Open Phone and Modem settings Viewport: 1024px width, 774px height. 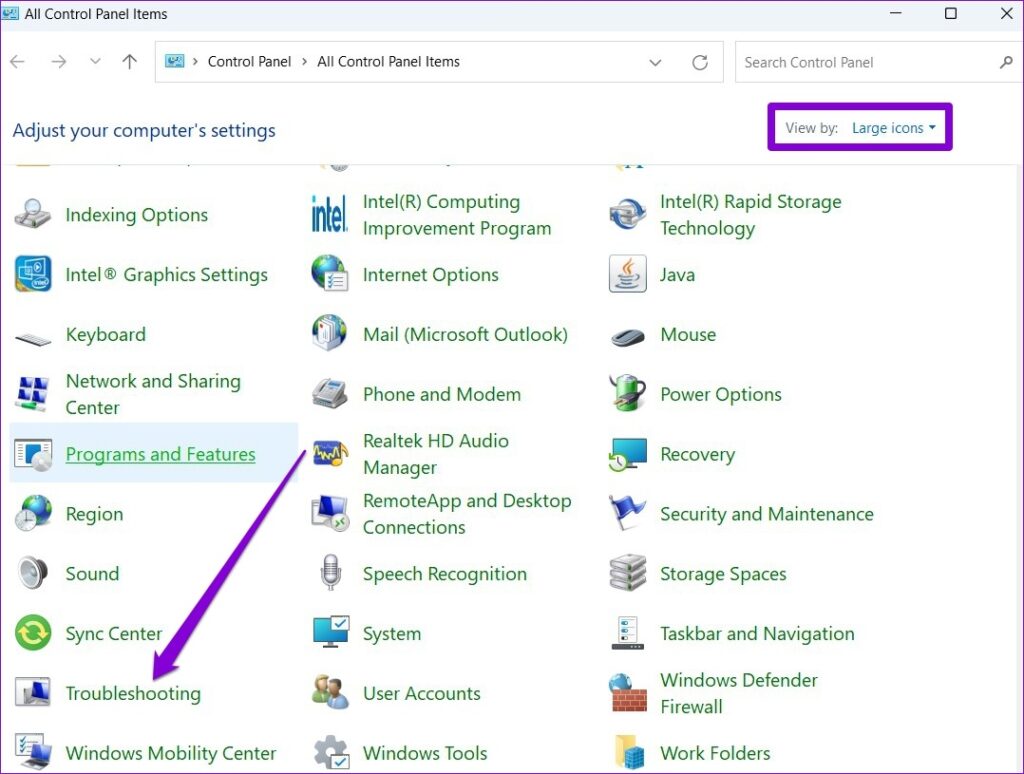pyautogui.click(x=442, y=394)
